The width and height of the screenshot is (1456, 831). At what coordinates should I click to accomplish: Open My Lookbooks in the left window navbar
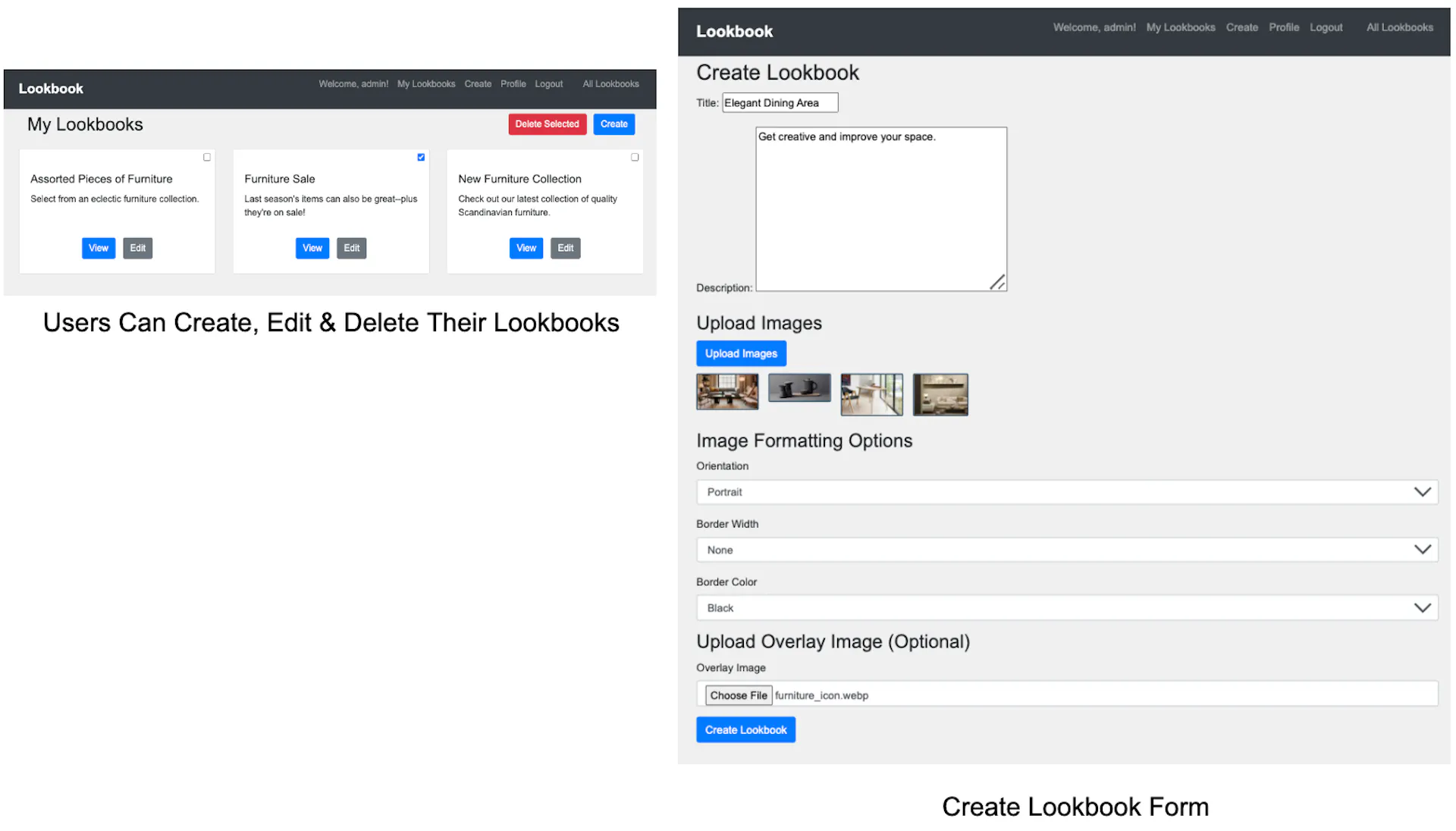tap(426, 84)
